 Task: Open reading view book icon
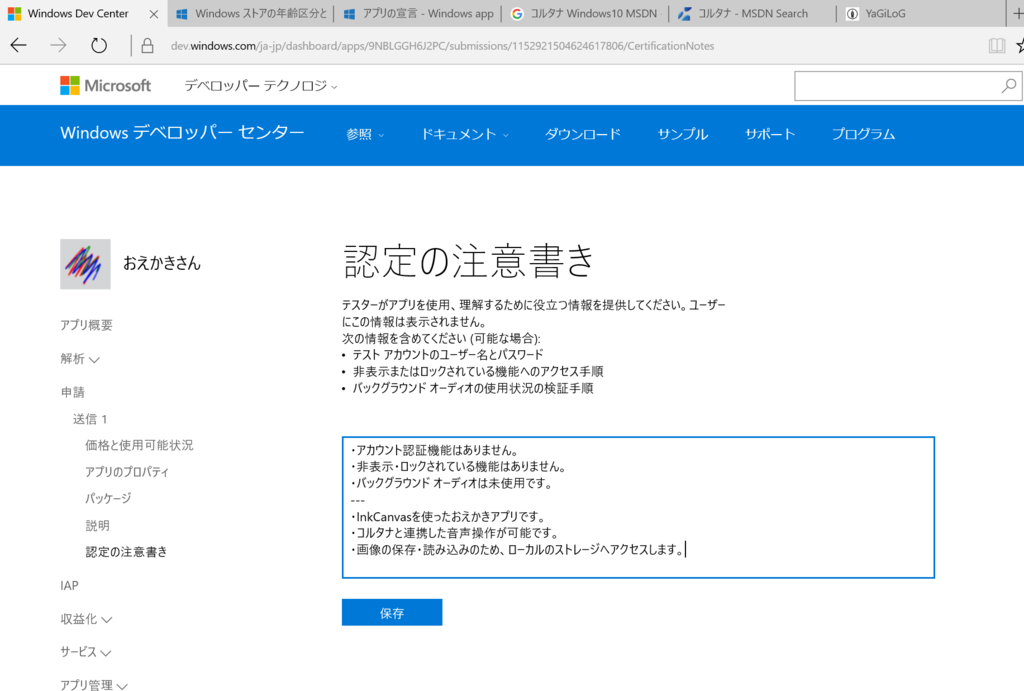click(996, 45)
